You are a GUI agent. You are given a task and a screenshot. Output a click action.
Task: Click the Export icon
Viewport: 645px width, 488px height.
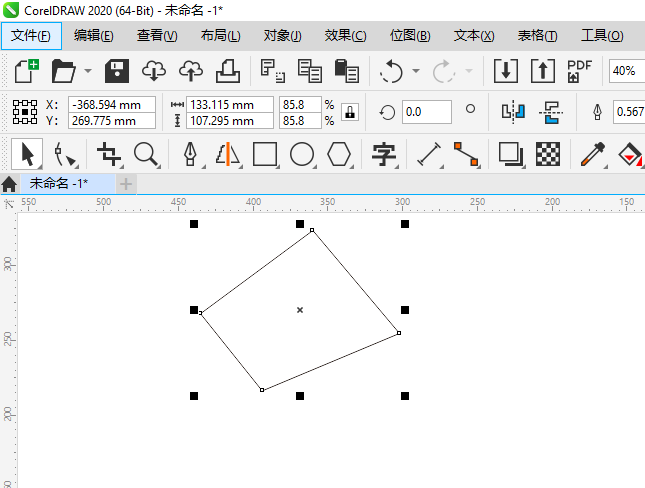[x=543, y=71]
